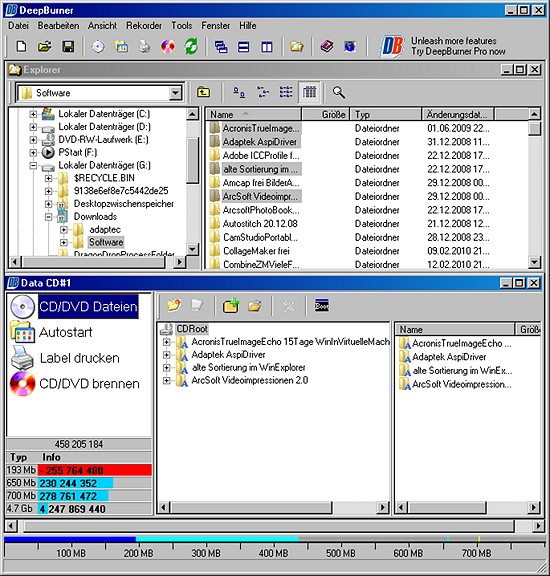
Task: Open Label drucken section
Action: click(x=79, y=358)
